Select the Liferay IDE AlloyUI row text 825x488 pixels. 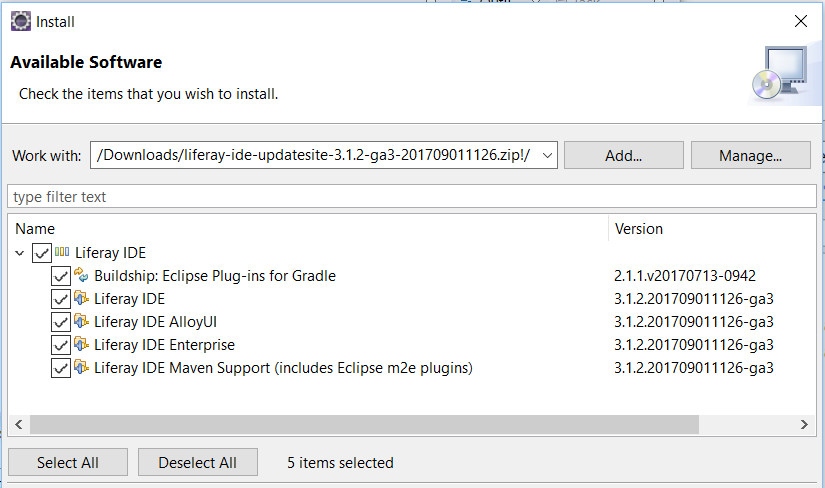click(x=155, y=322)
